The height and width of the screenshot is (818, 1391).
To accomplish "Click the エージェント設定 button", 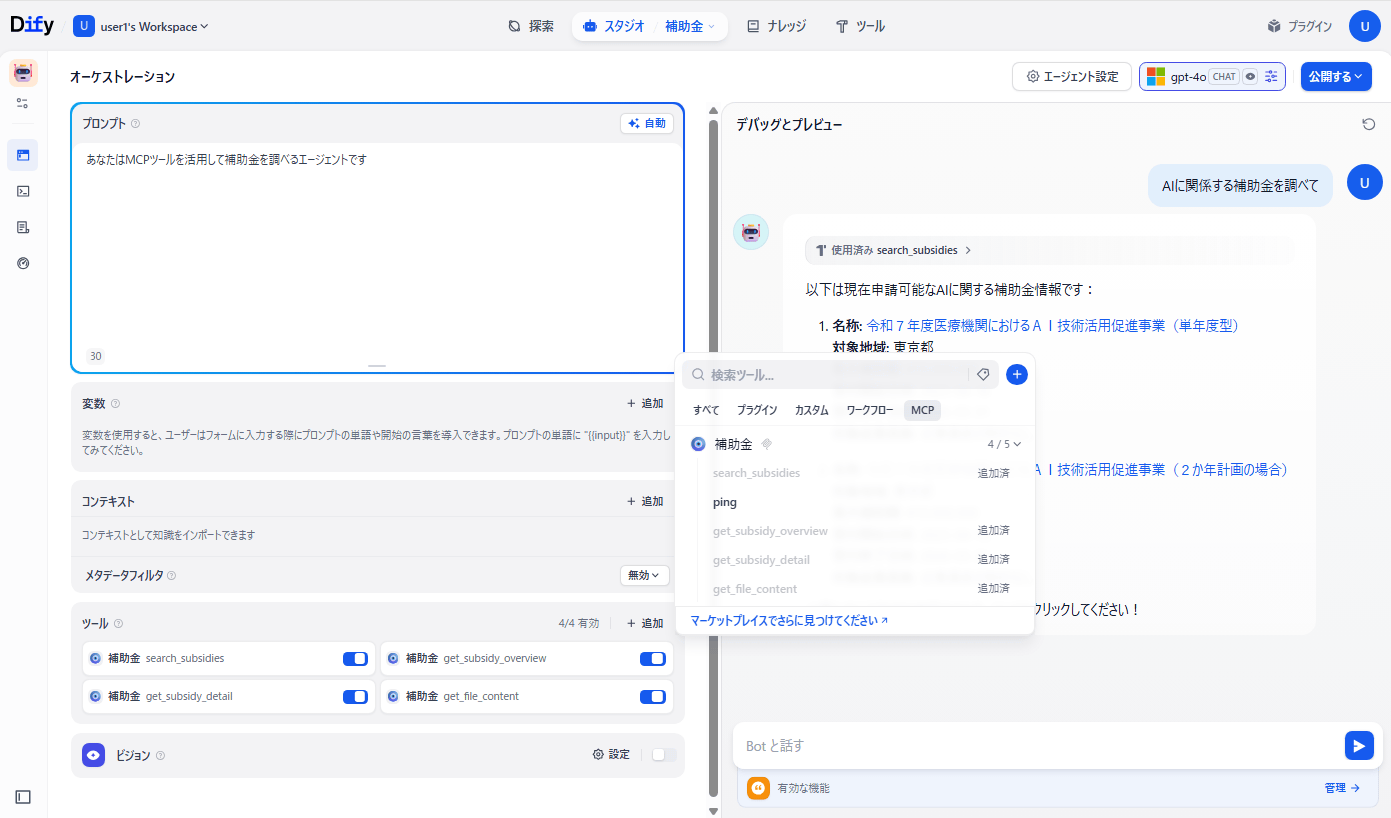I will click(x=1071, y=77).
